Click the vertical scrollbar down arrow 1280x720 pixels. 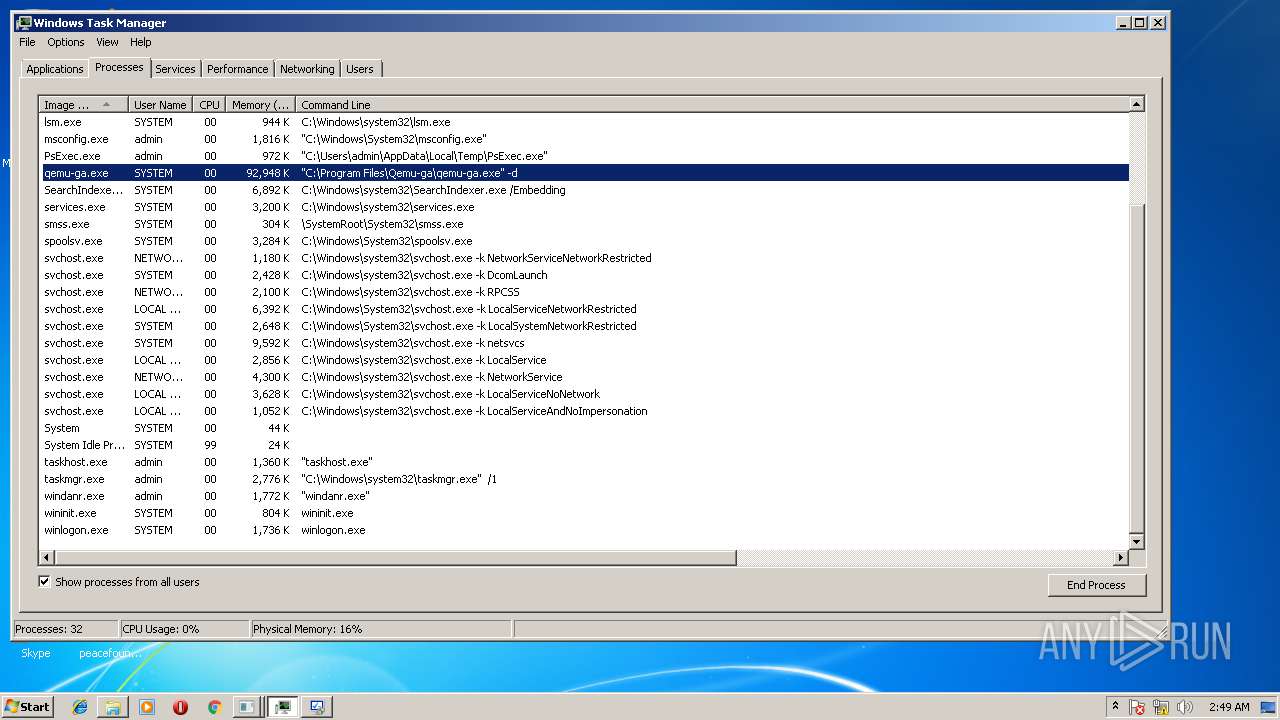click(1136, 541)
